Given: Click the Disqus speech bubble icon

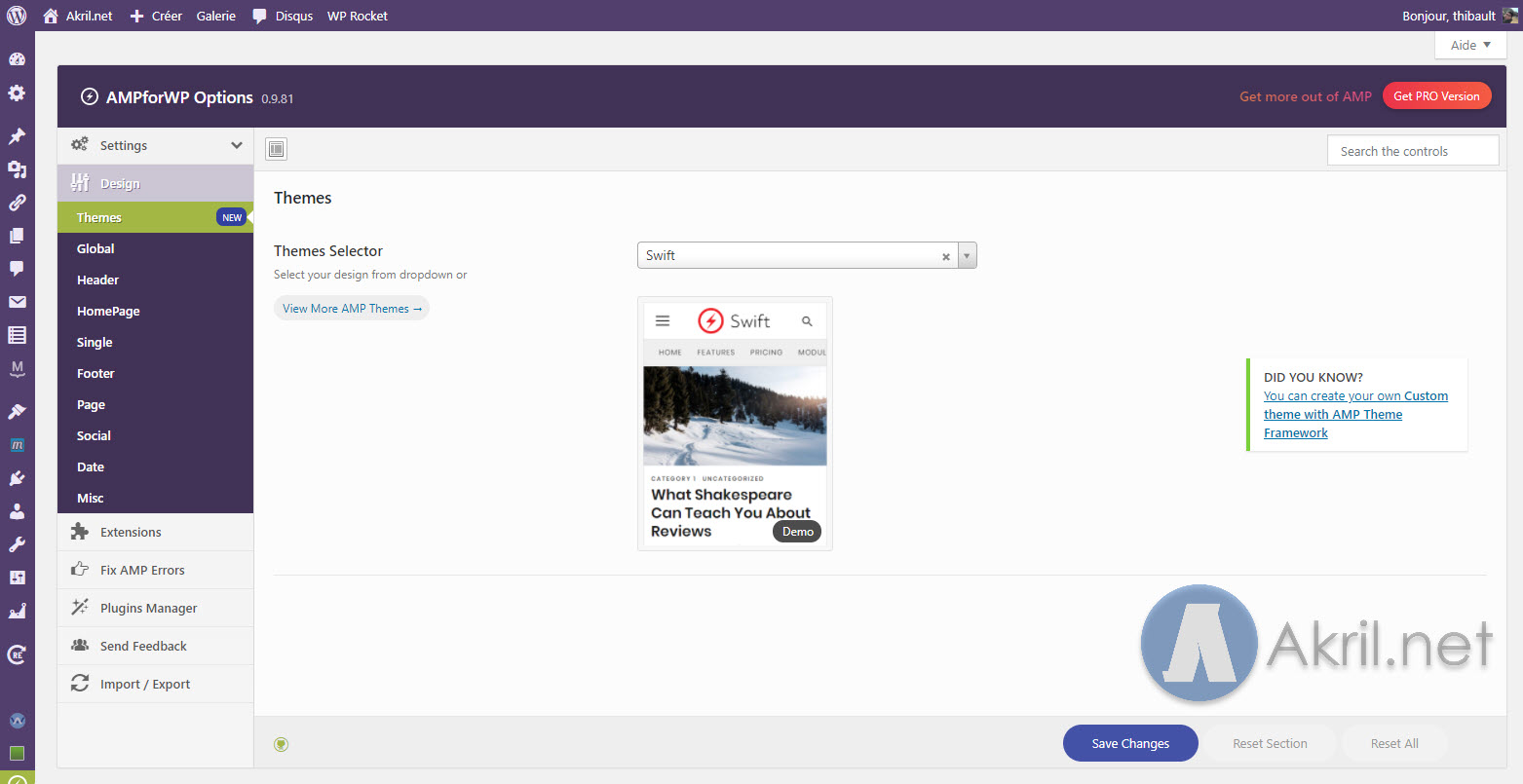Looking at the screenshot, I should tap(259, 16).
